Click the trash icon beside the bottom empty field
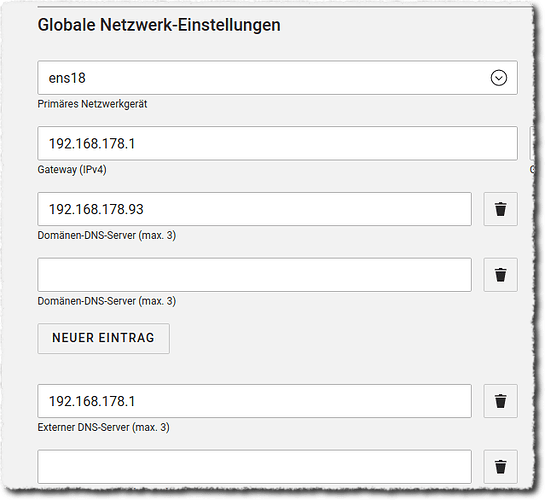Viewport: 545px width, 500px height. coord(501,467)
